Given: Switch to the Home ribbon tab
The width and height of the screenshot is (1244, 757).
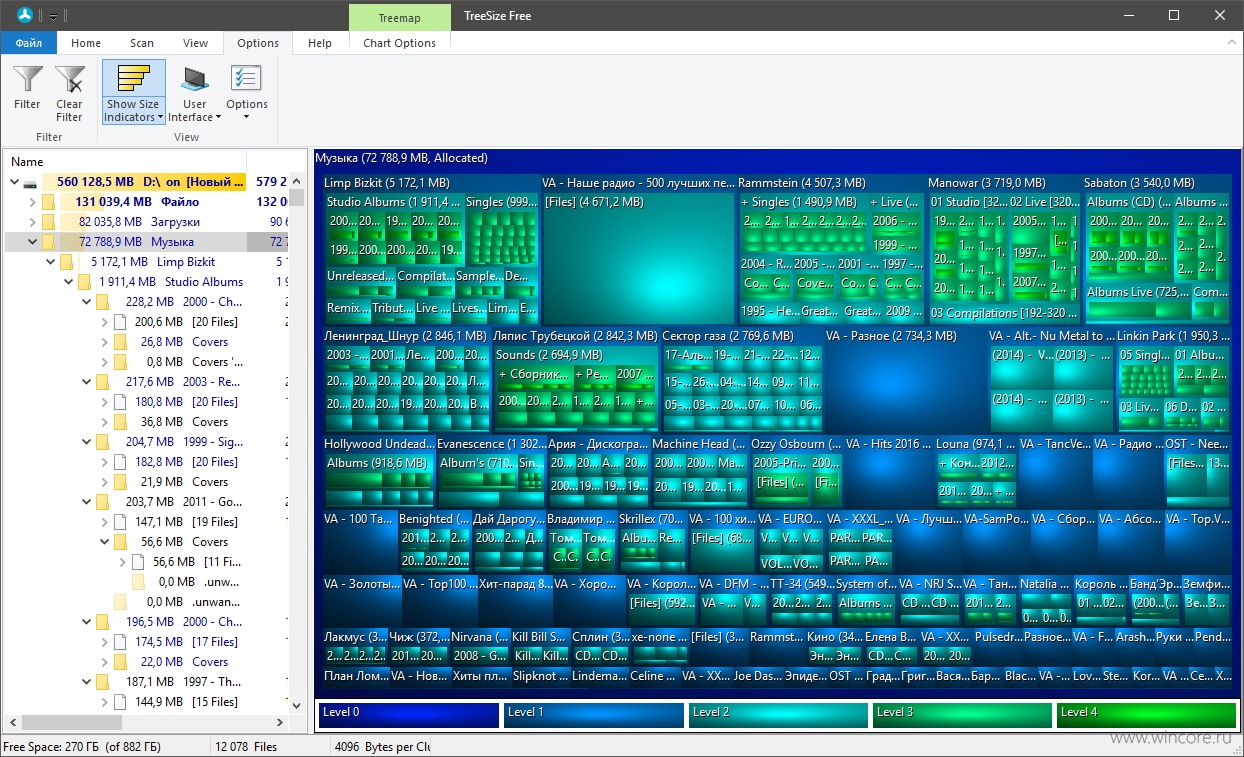Looking at the screenshot, I should (x=86, y=43).
